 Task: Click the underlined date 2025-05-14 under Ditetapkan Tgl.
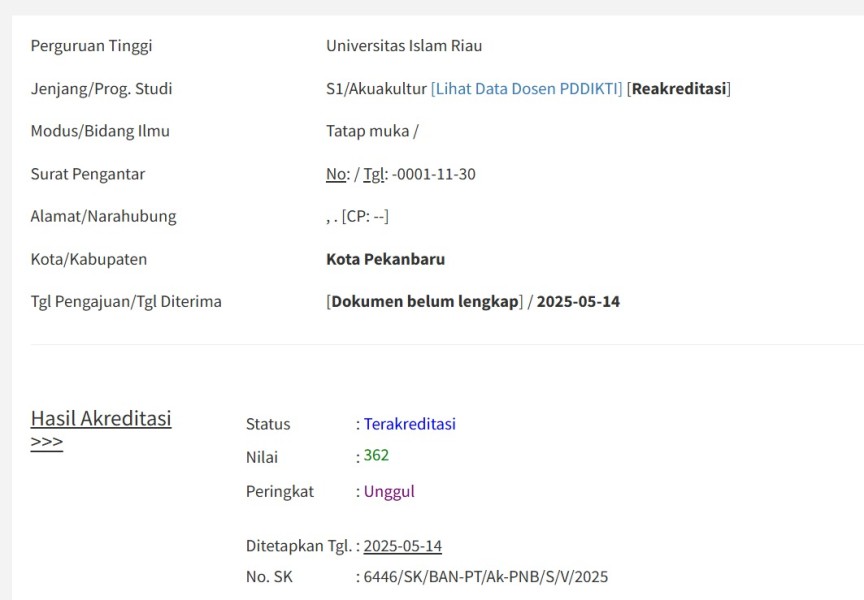point(403,546)
